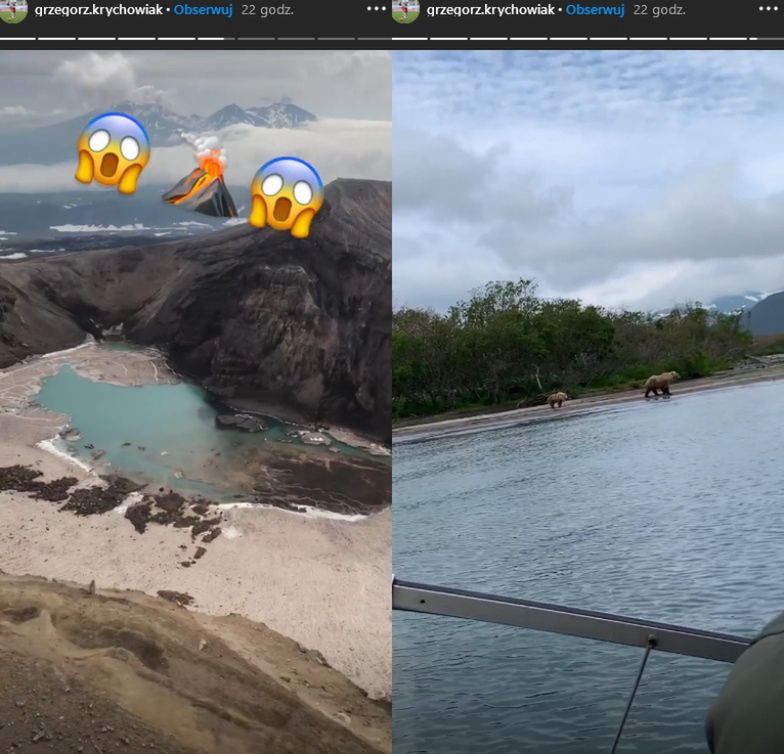Tap the bears-on-shoreline story video
The width and height of the screenshot is (784, 754).
(588, 402)
